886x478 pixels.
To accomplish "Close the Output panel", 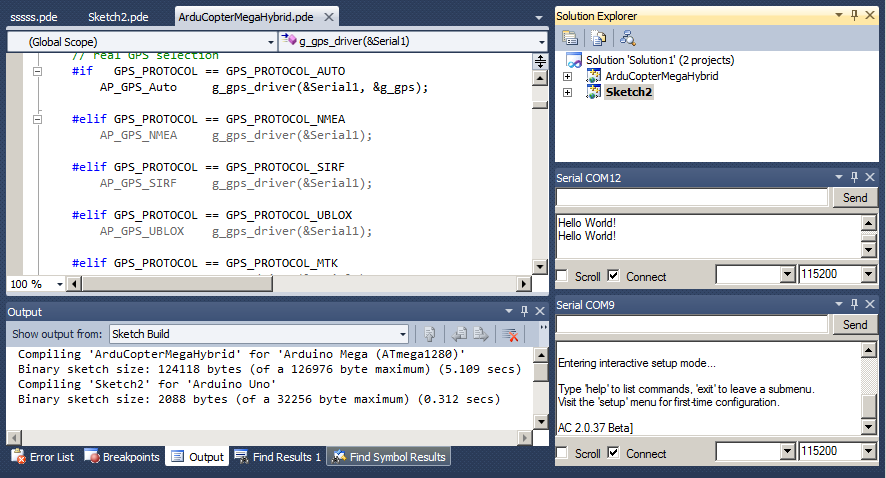I will [540, 311].
